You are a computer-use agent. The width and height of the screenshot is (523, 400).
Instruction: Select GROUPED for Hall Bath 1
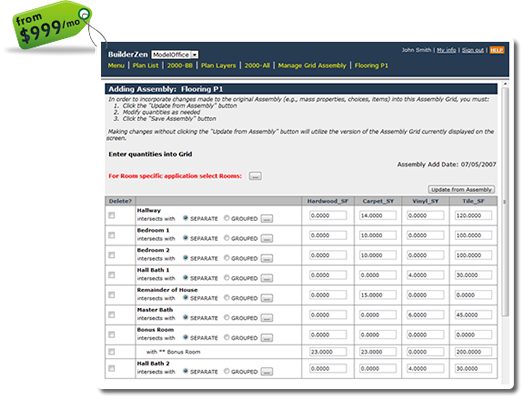click(227, 278)
